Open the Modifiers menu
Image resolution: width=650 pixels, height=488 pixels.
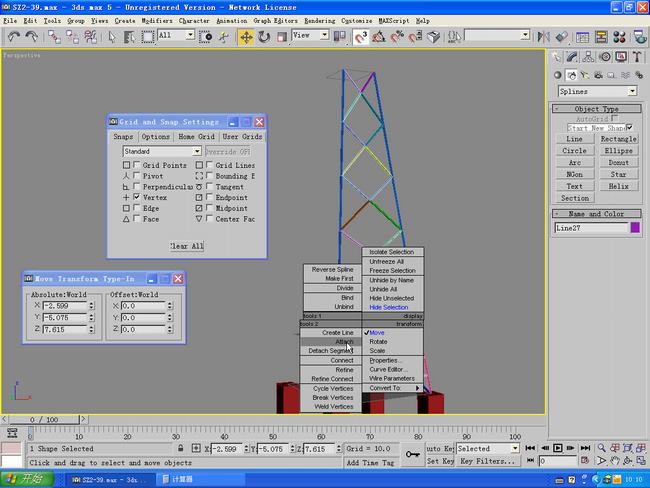point(157,20)
